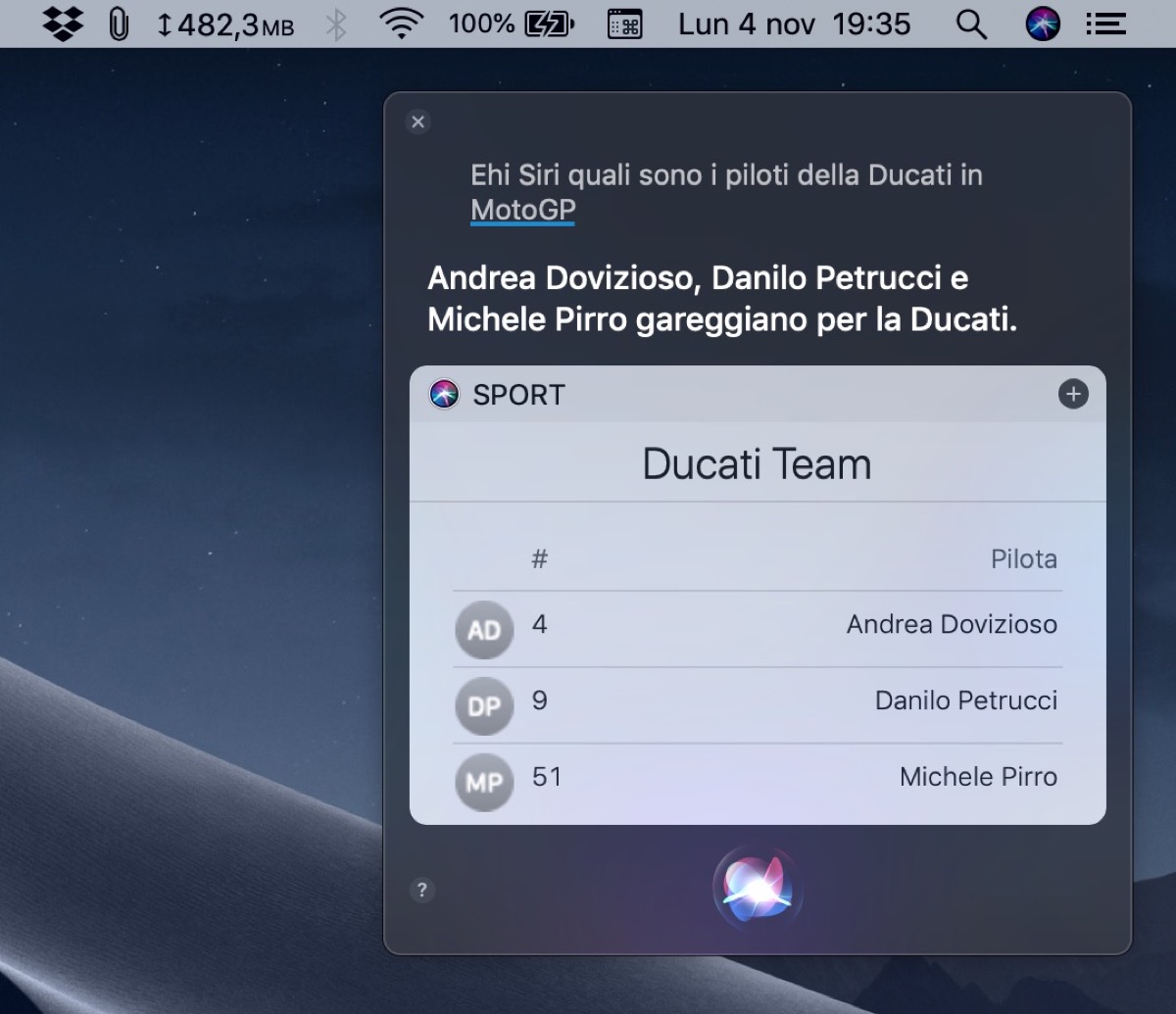
Task: Click the 100% battery indicator
Action: (511, 24)
